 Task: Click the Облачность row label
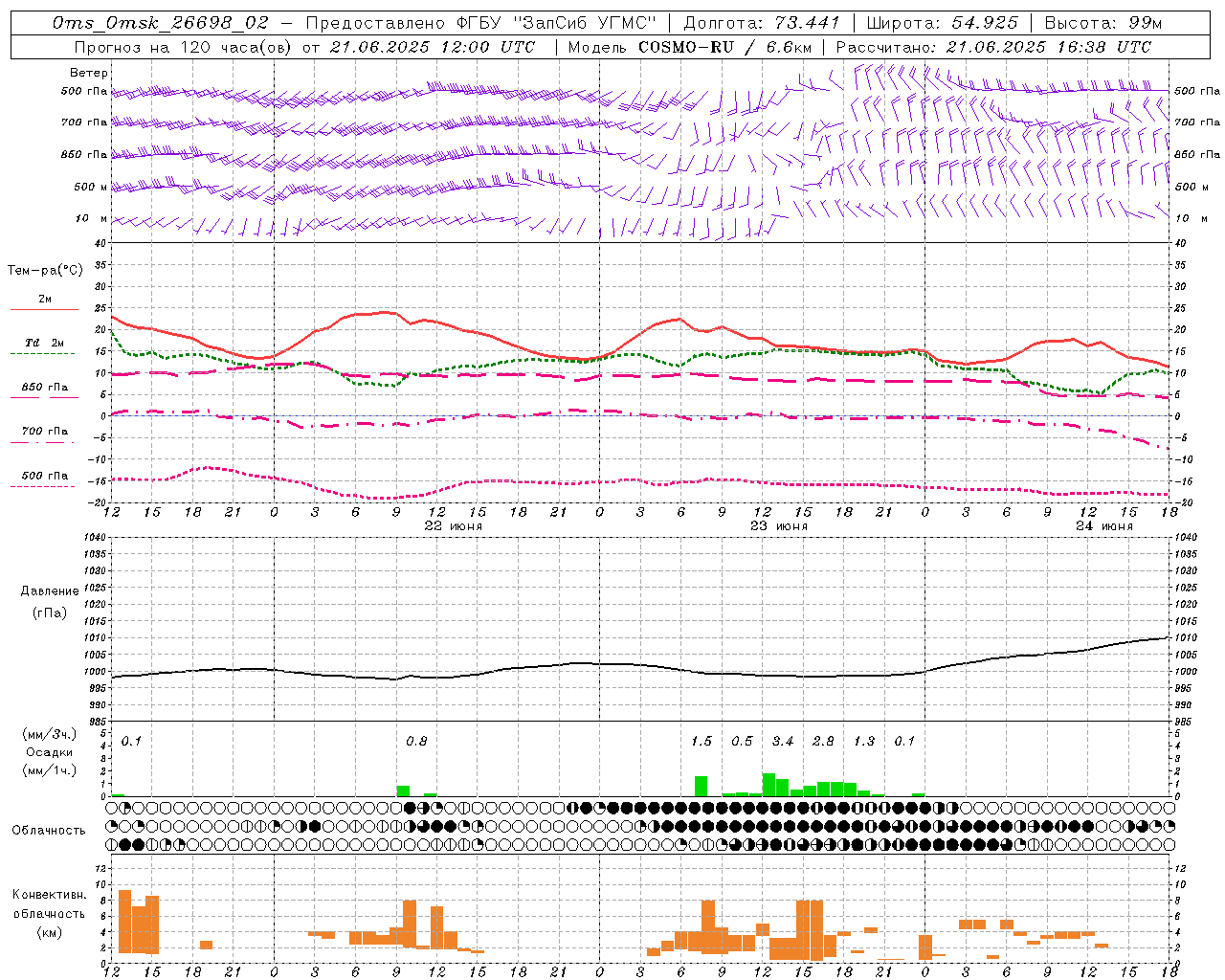[x=49, y=831]
